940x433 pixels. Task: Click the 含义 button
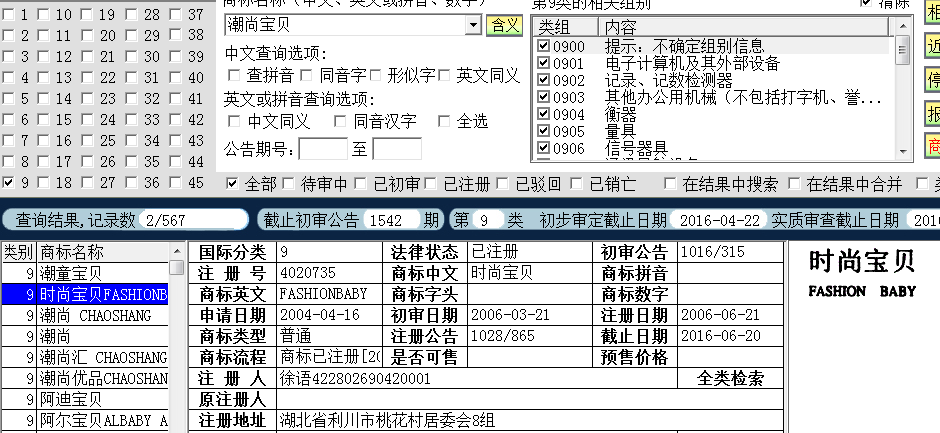(x=504, y=25)
